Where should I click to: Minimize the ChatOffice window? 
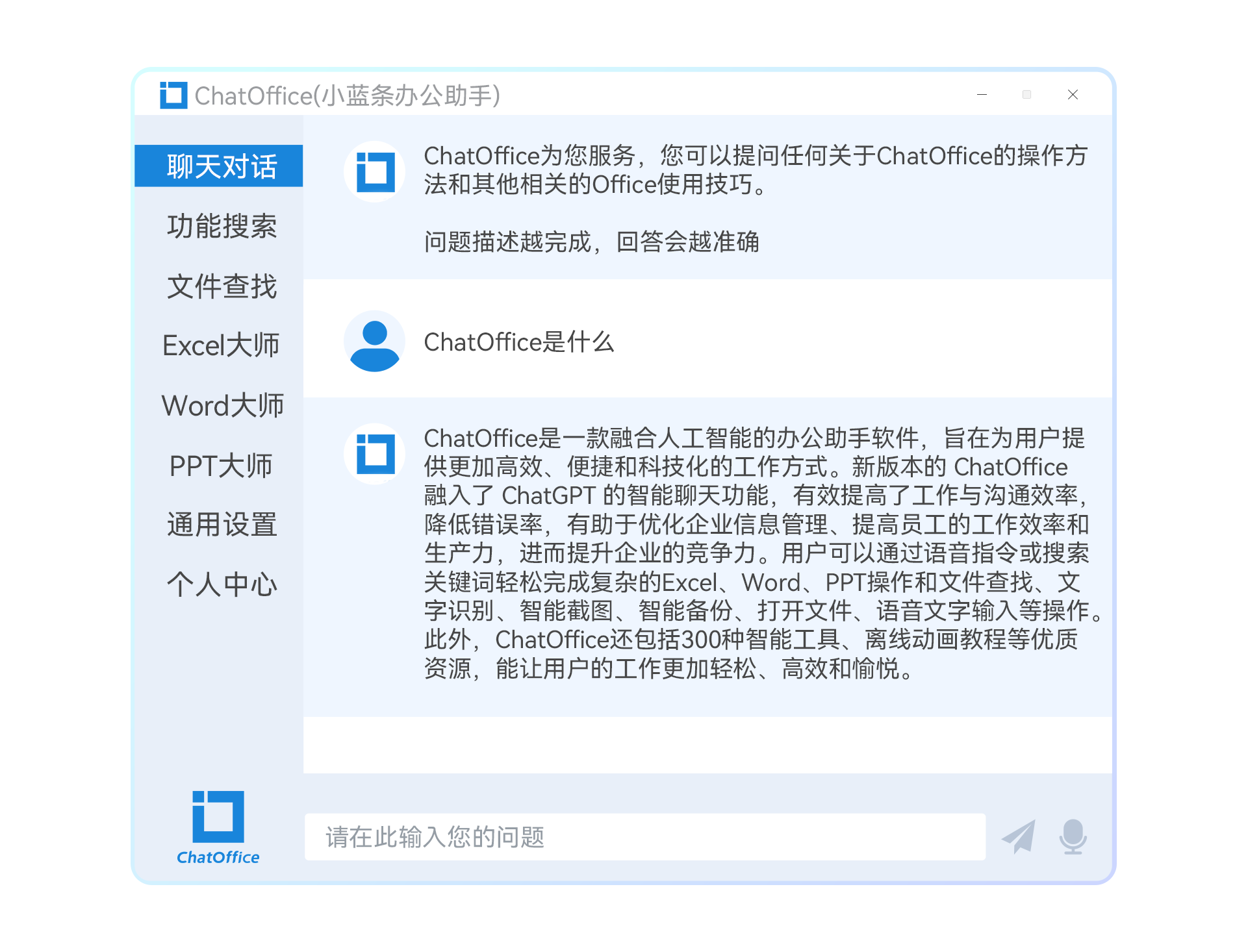tap(982, 95)
